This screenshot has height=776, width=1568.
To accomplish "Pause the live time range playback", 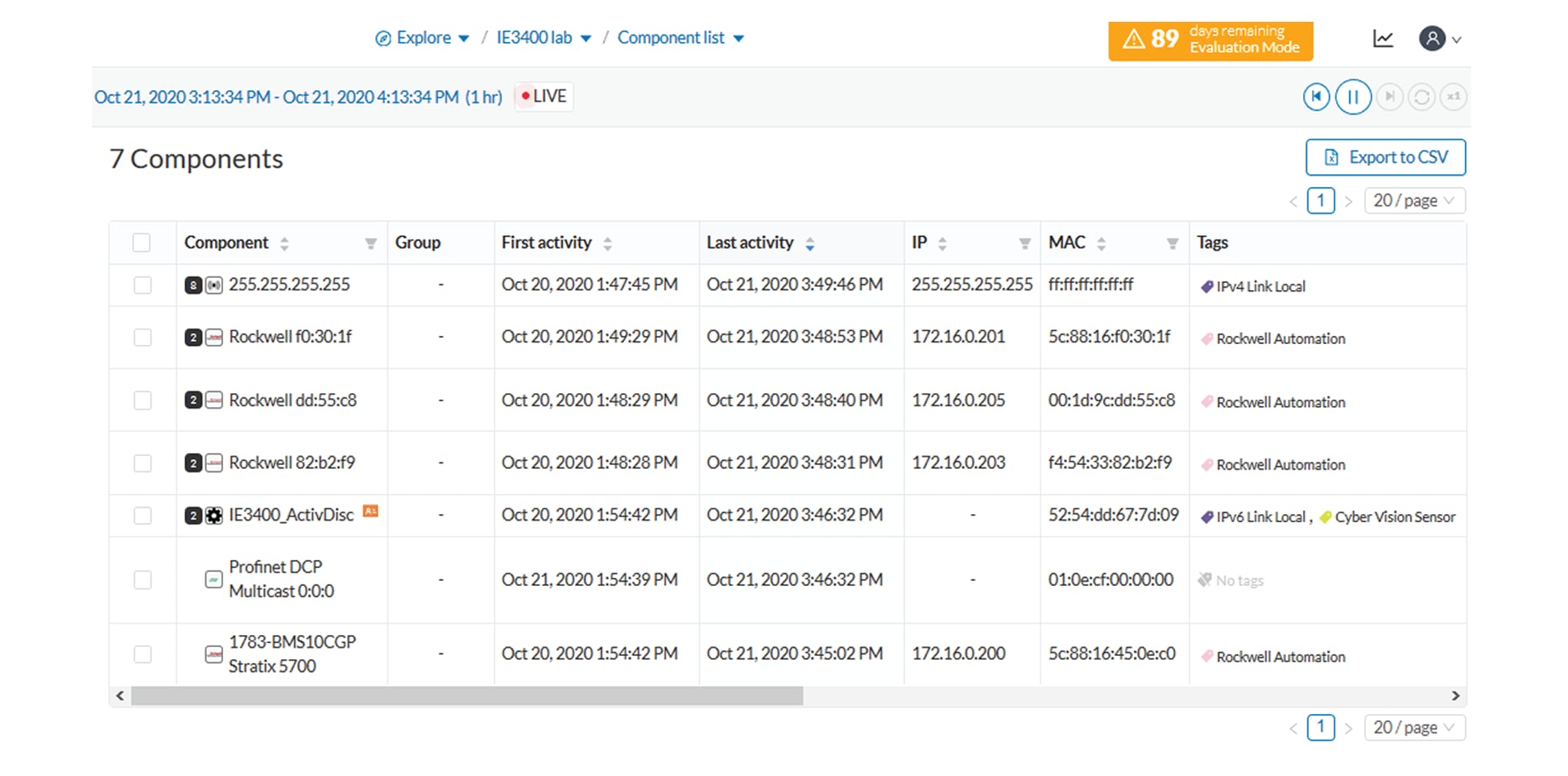I will (1353, 97).
